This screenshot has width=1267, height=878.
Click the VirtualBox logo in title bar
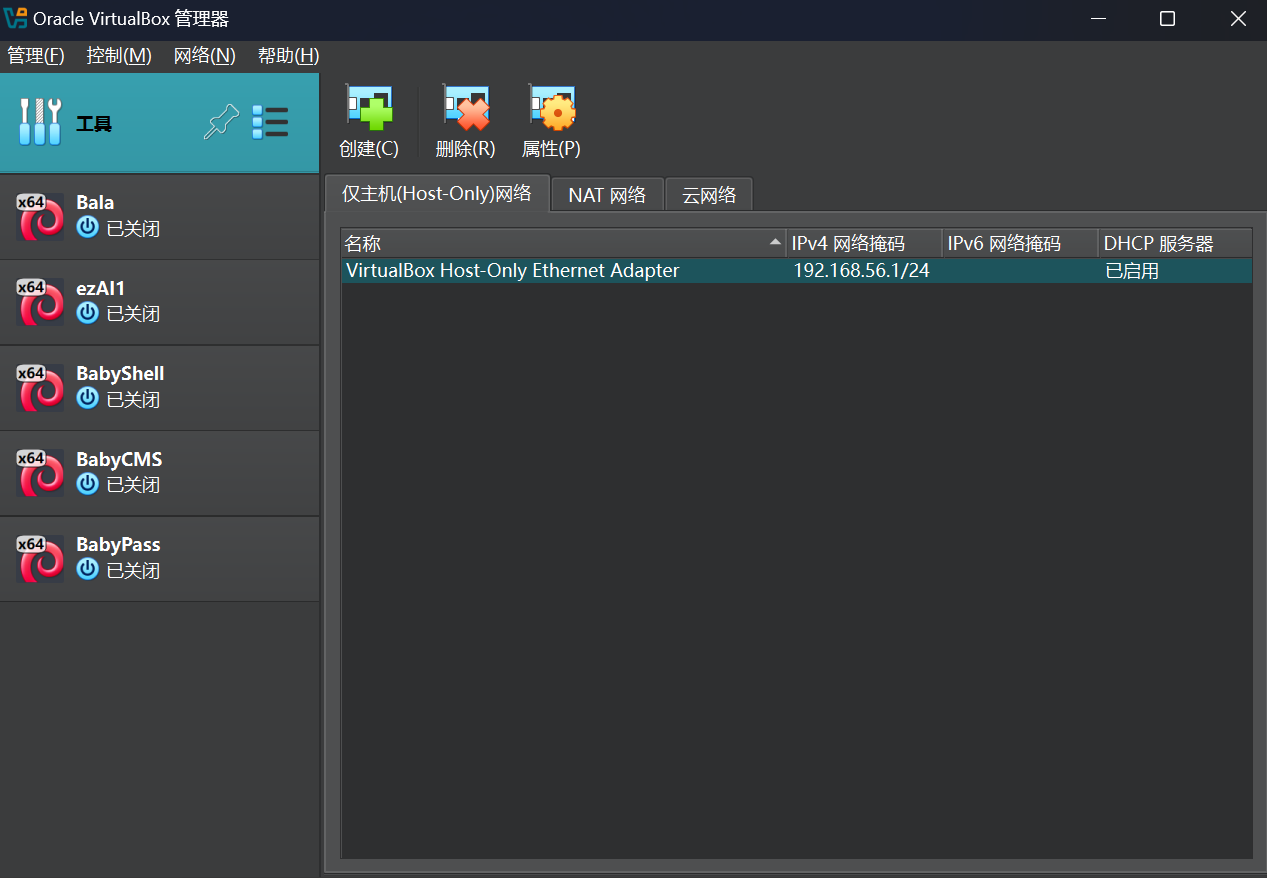click(16, 19)
